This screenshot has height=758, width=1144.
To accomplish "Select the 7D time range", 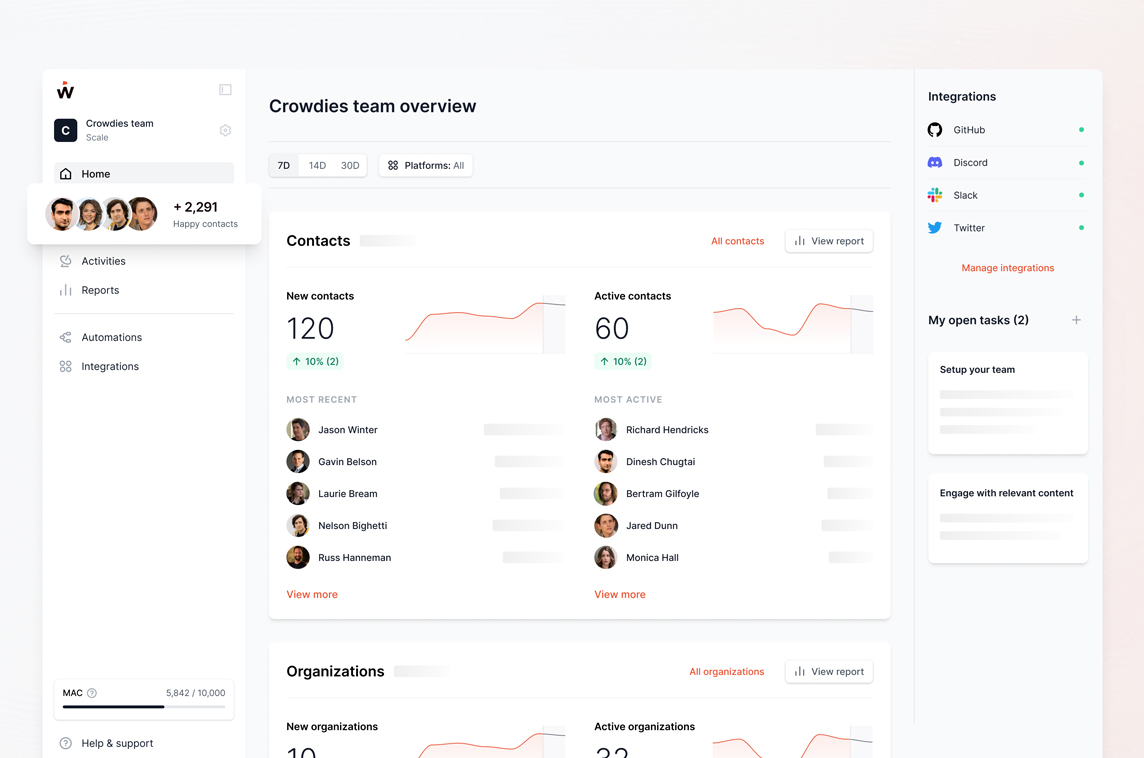I will click(284, 166).
